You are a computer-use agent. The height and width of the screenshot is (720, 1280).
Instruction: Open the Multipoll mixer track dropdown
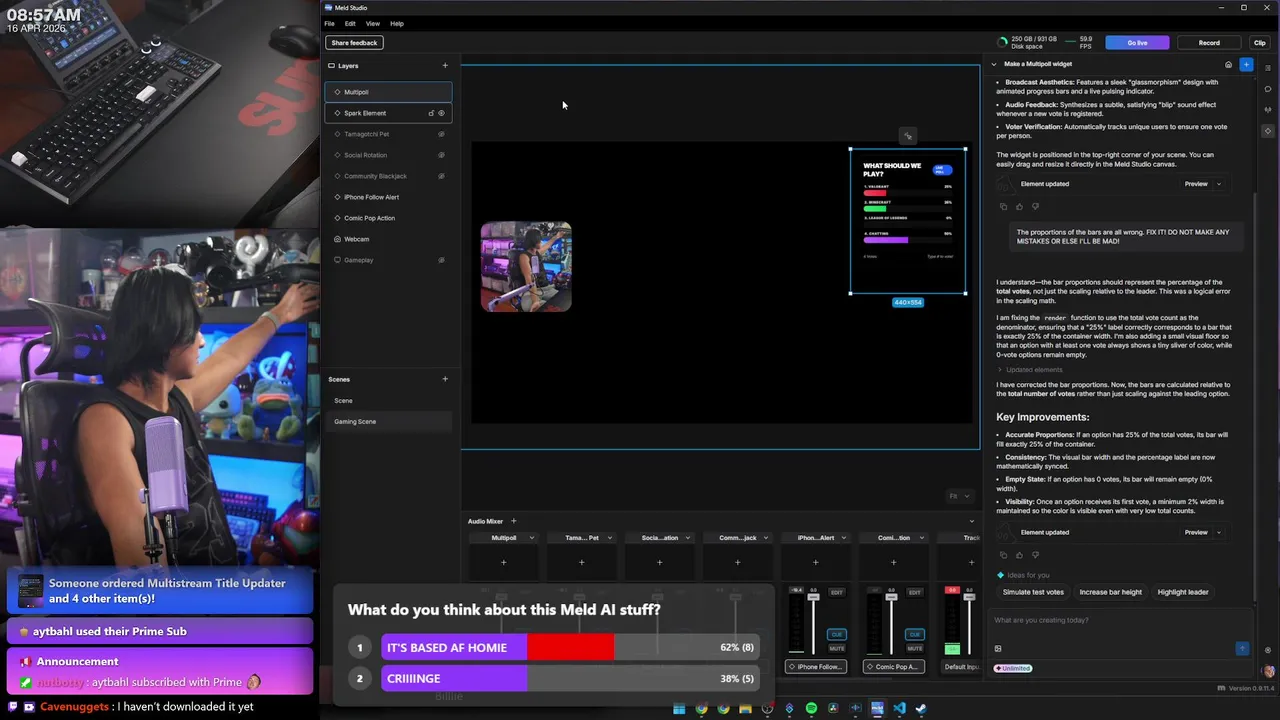[x=531, y=538]
